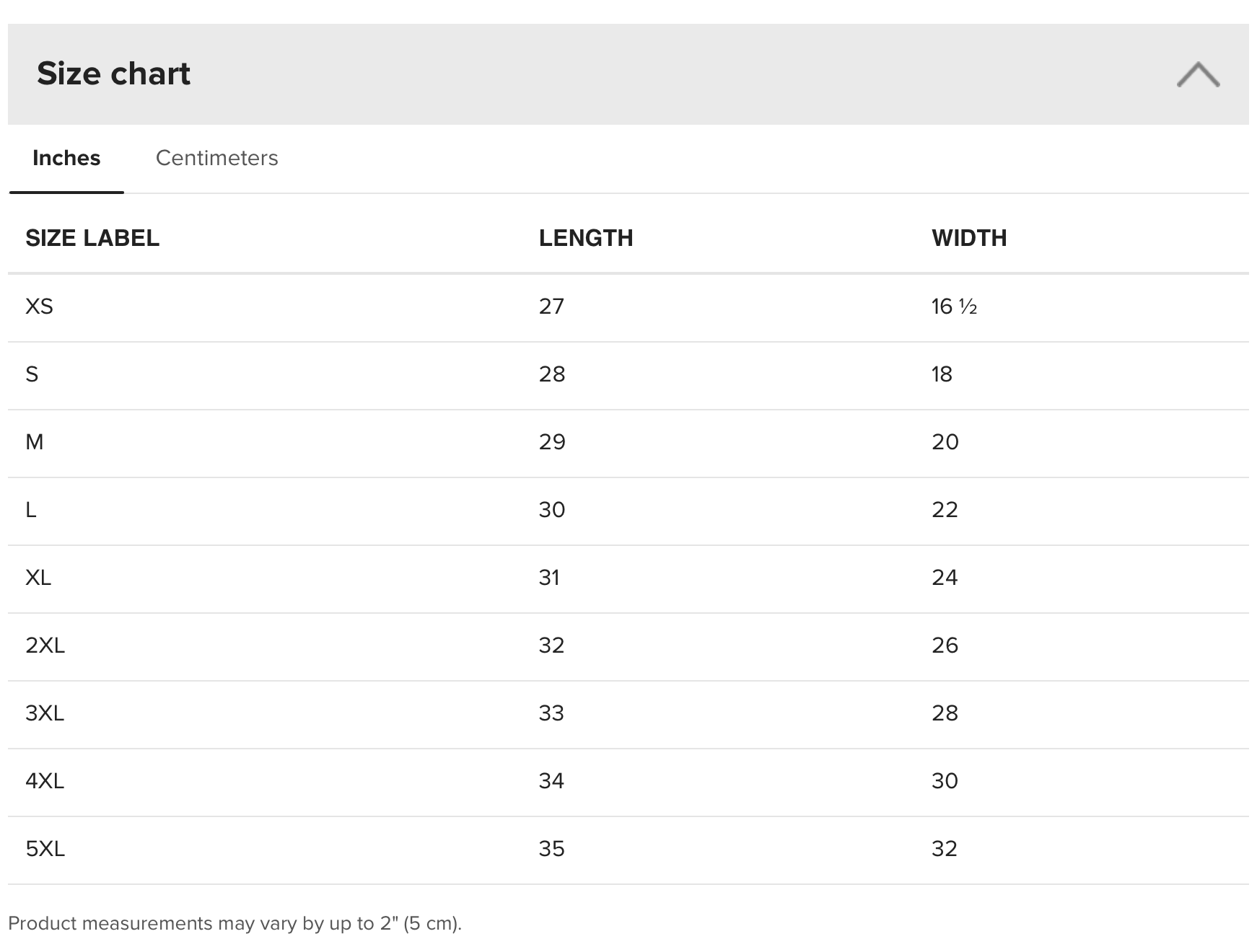Click the M width value 20
Viewport: 1257px width, 952px height.
coord(945,442)
